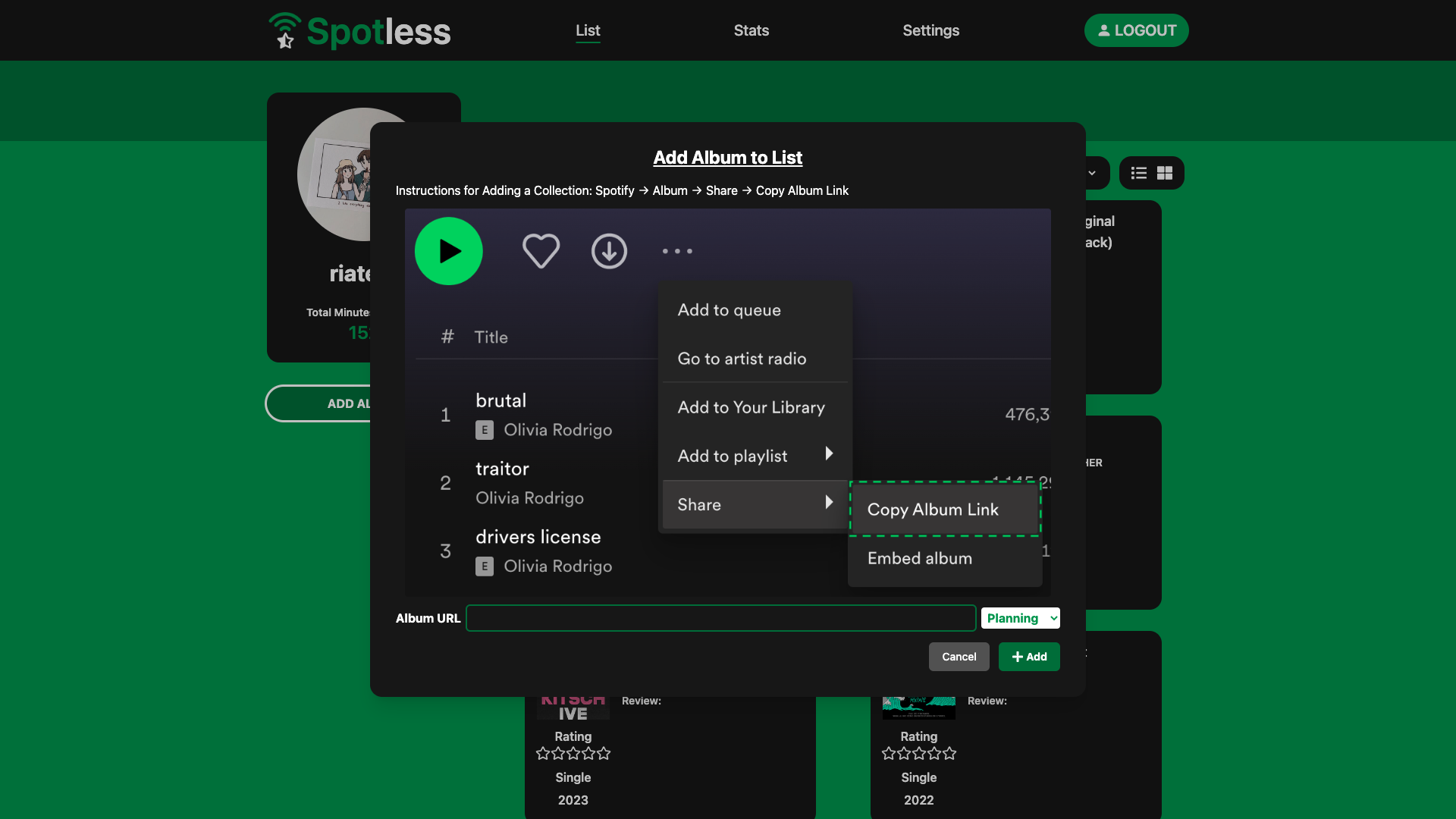Viewport: 1456px width, 819px height.
Task: Click the explicit badge next to brutal
Action: pyautogui.click(x=485, y=430)
